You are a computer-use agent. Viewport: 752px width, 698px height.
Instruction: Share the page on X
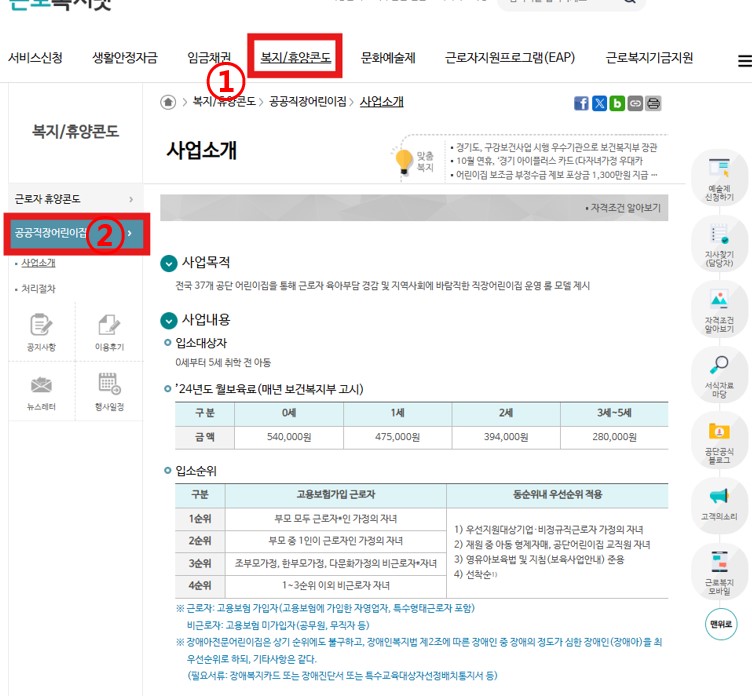coord(599,103)
